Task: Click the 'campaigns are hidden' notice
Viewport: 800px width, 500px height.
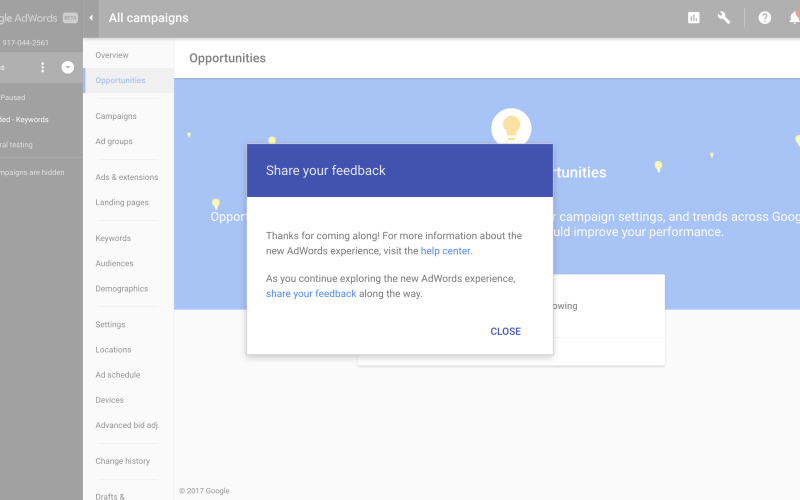Action: coord(32,172)
